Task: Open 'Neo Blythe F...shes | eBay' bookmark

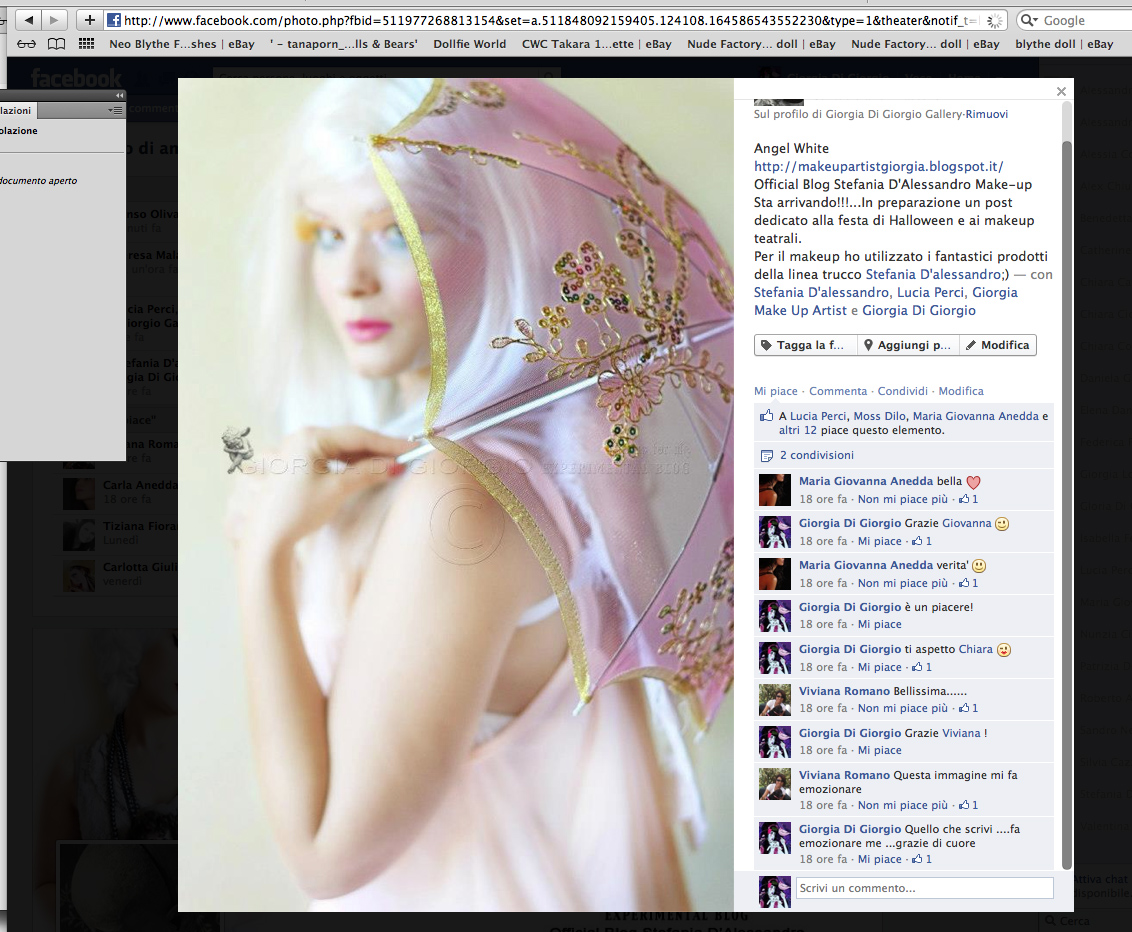Action: (182, 44)
